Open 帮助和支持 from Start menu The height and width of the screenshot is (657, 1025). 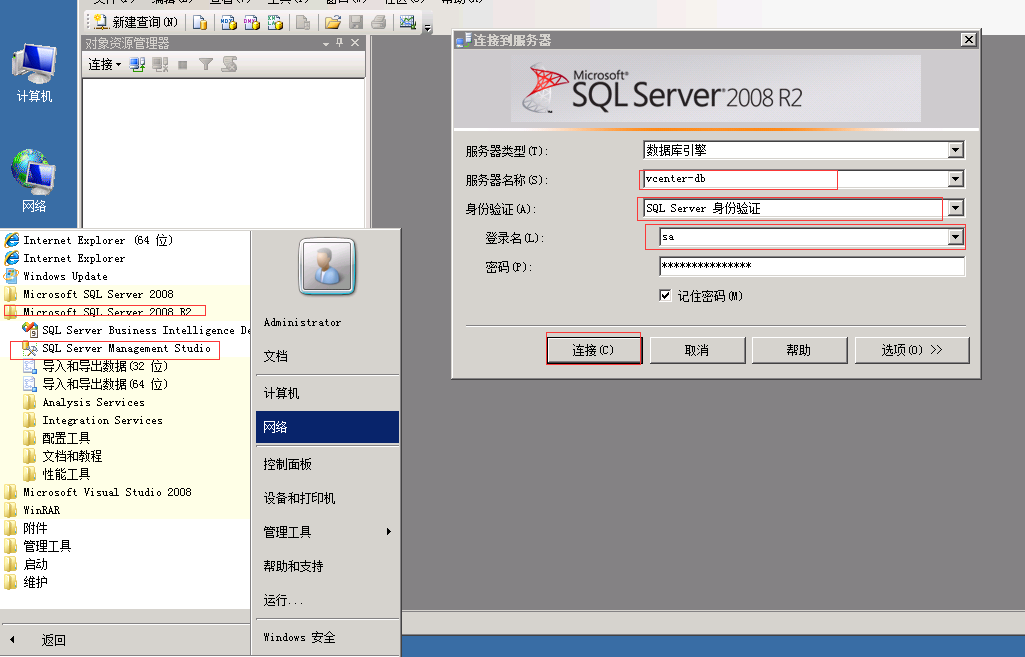click(293, 566)
